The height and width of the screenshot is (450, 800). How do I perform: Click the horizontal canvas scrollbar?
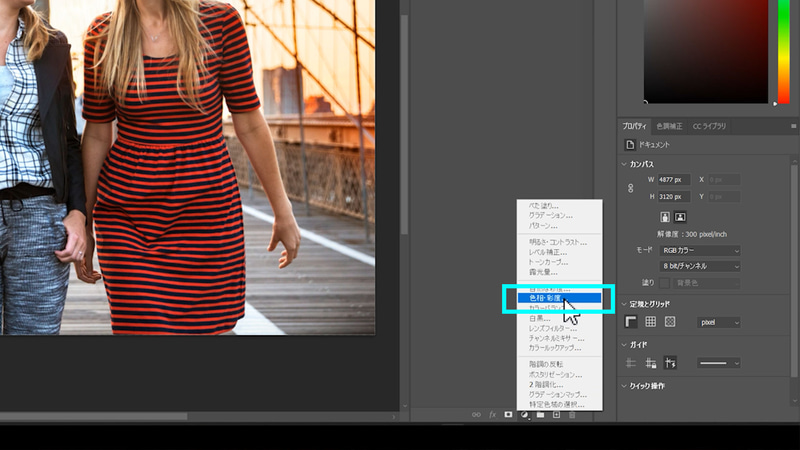point(93,417)
